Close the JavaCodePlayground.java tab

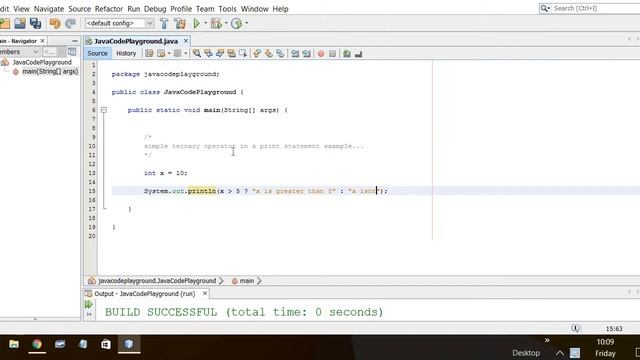point(186,41)
